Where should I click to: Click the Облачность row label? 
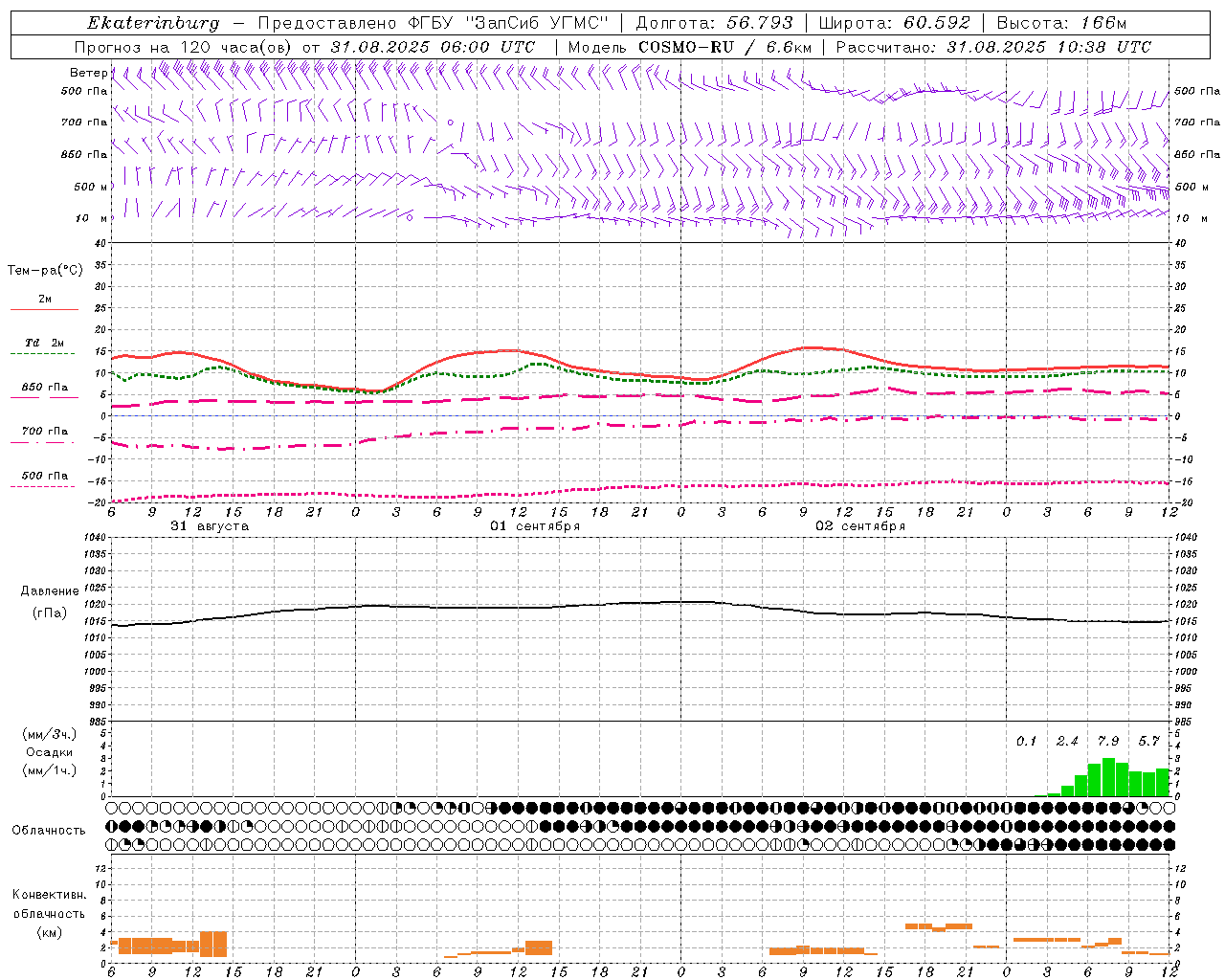point(49,830)
